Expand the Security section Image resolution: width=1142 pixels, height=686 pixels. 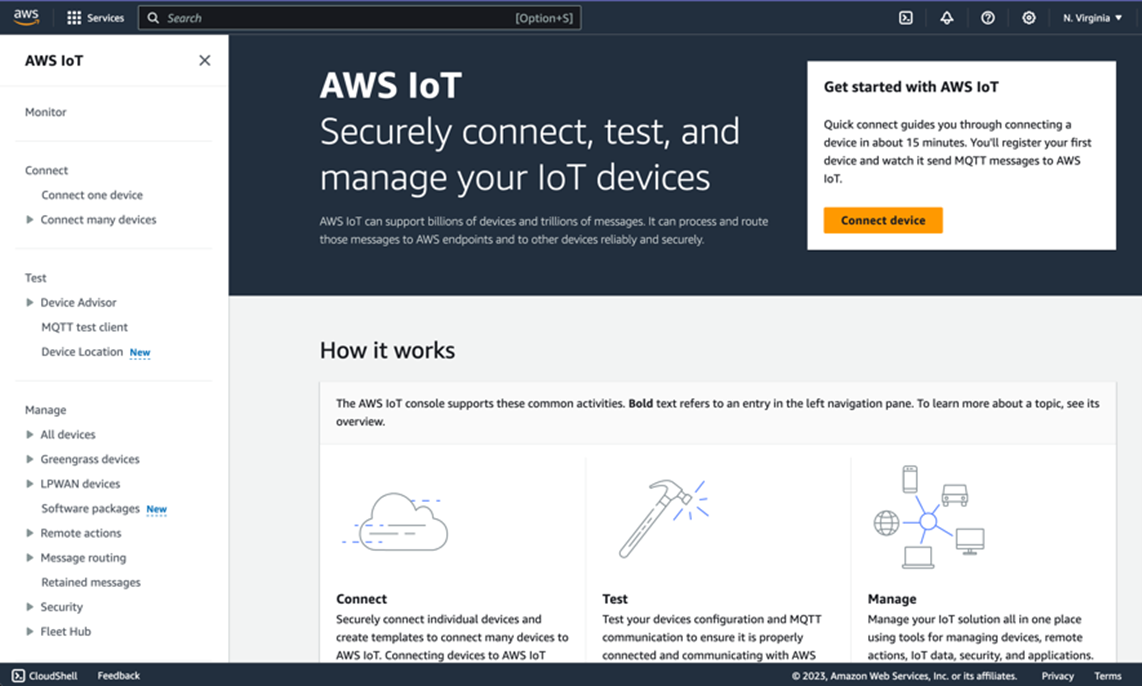tap(30, 608)
